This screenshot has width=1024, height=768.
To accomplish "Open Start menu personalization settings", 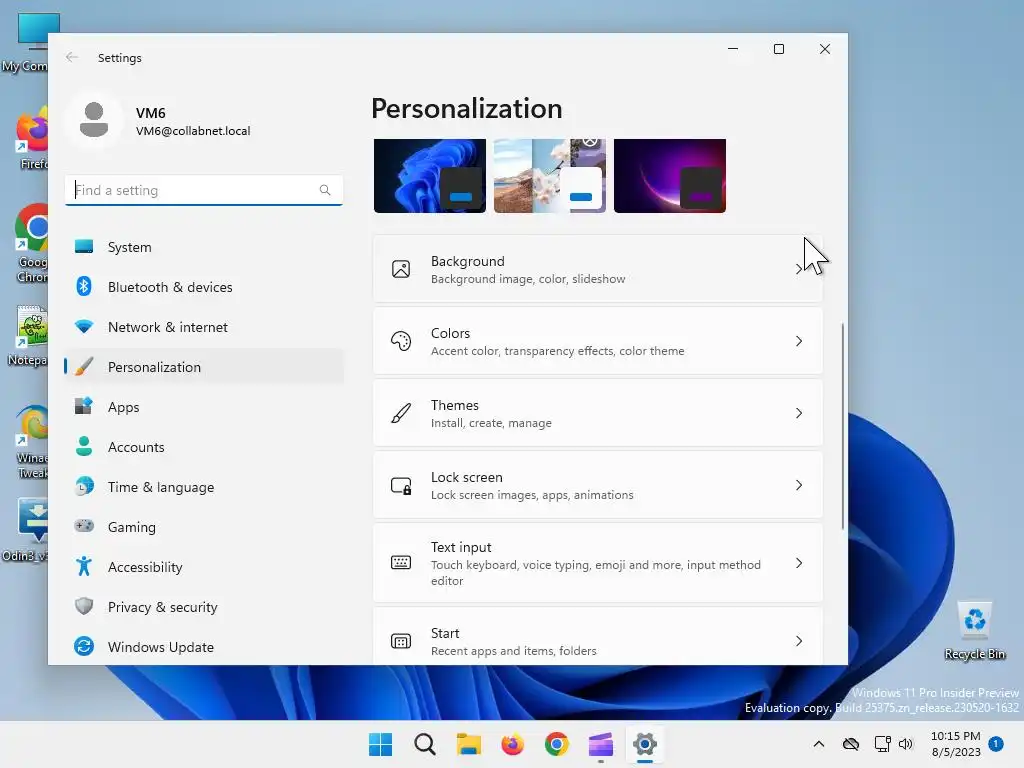I will [598, 637].
